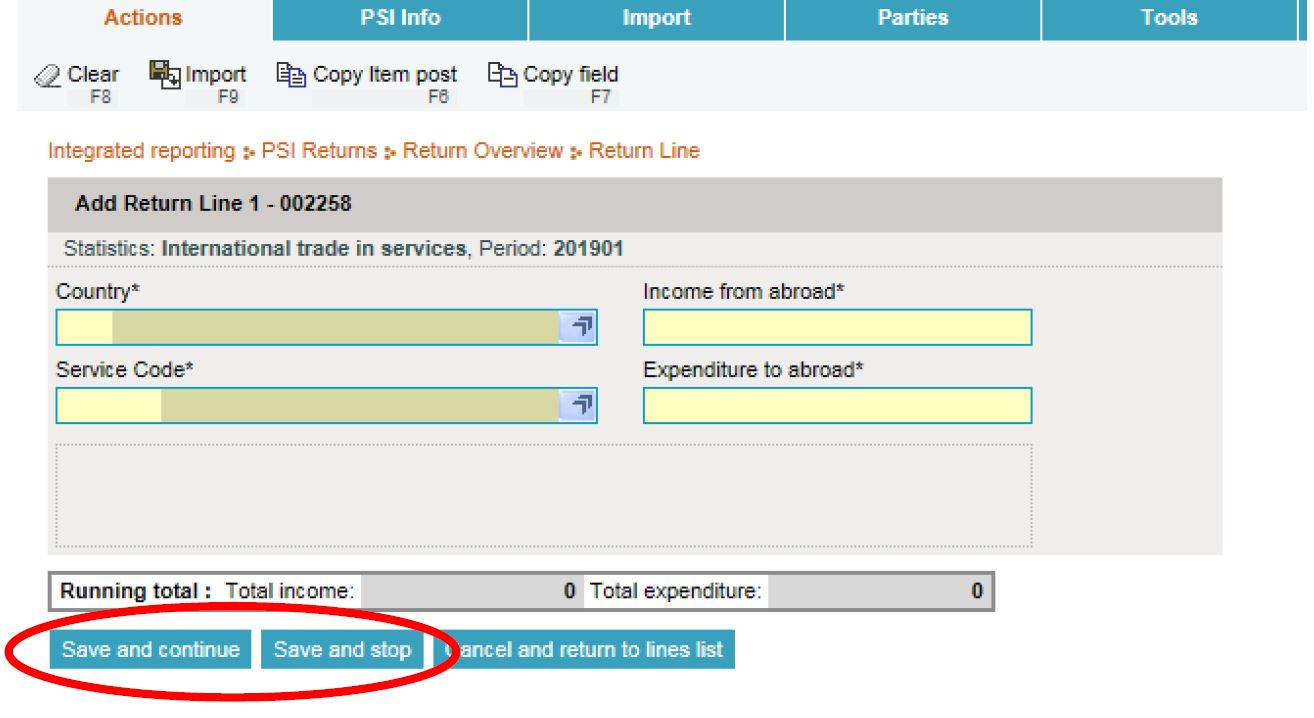Switch to the Actions tab
The height and width of the screenshot is (718, 1314).
click(x=143, y=18)
